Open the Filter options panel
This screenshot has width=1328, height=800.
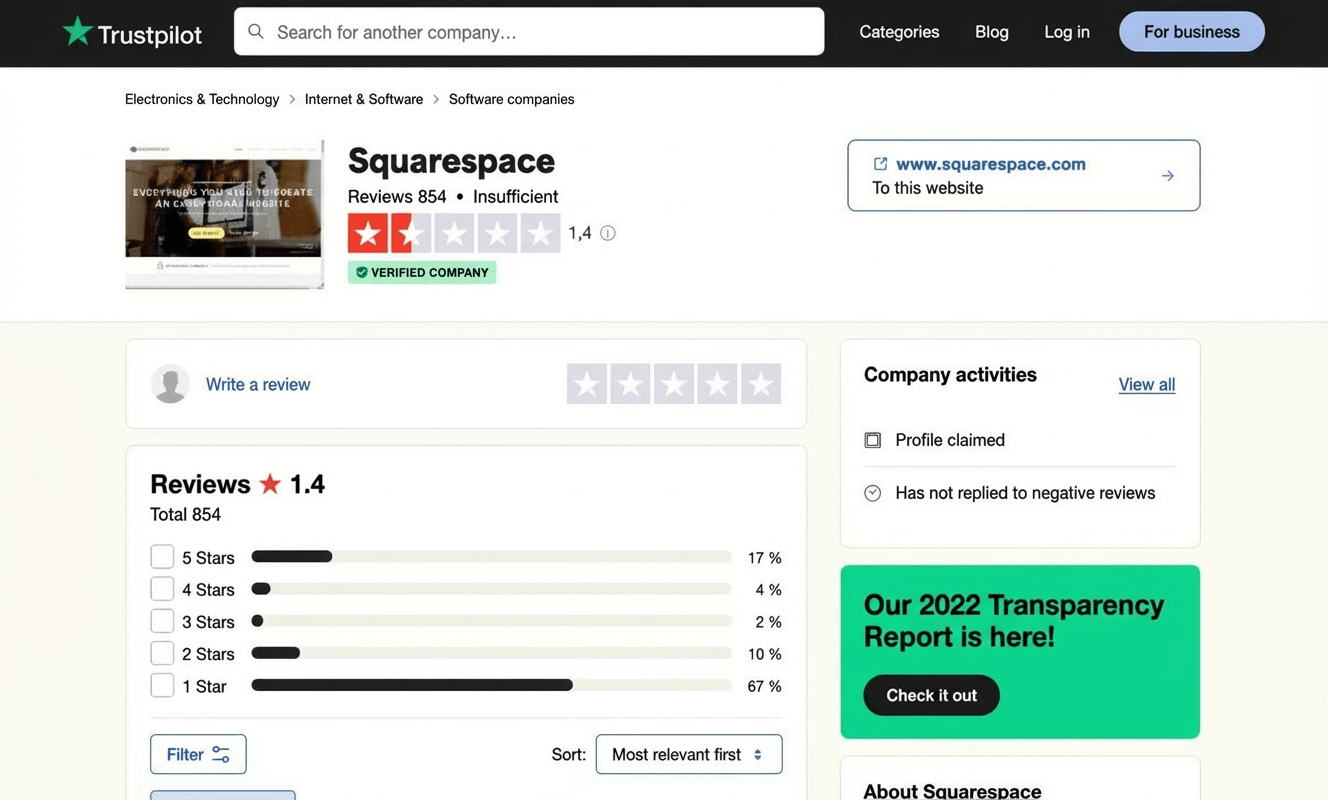(197, 754)
